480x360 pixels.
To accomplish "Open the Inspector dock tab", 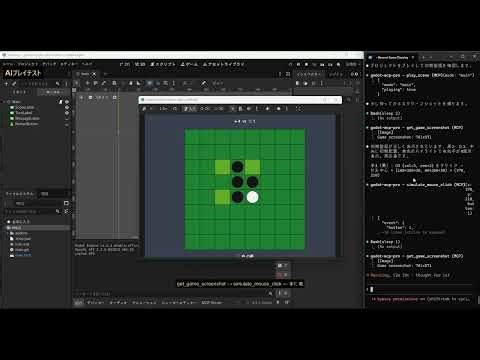I will pos(308,74).
